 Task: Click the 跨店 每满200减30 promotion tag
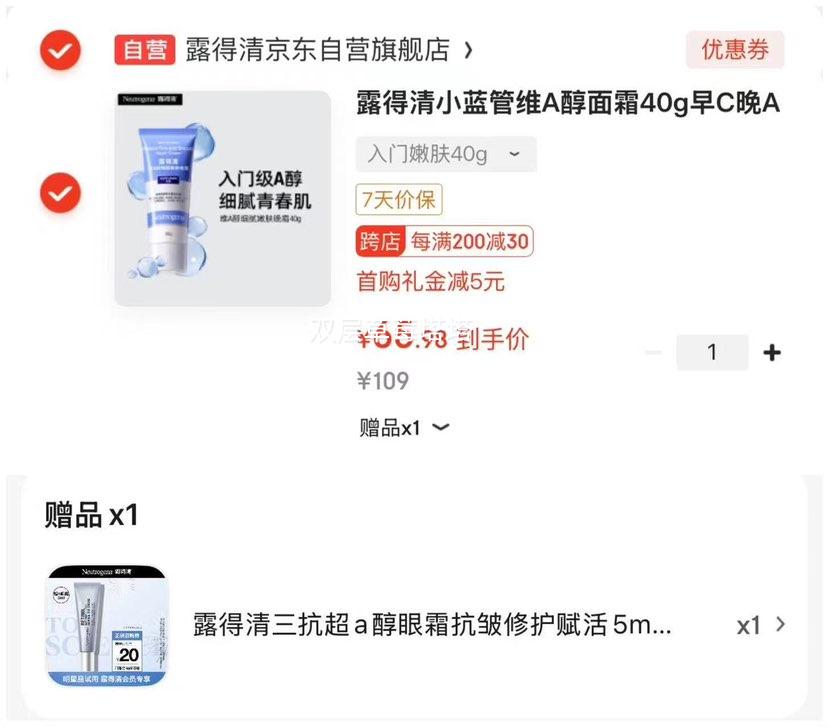(x=444, y=242)
